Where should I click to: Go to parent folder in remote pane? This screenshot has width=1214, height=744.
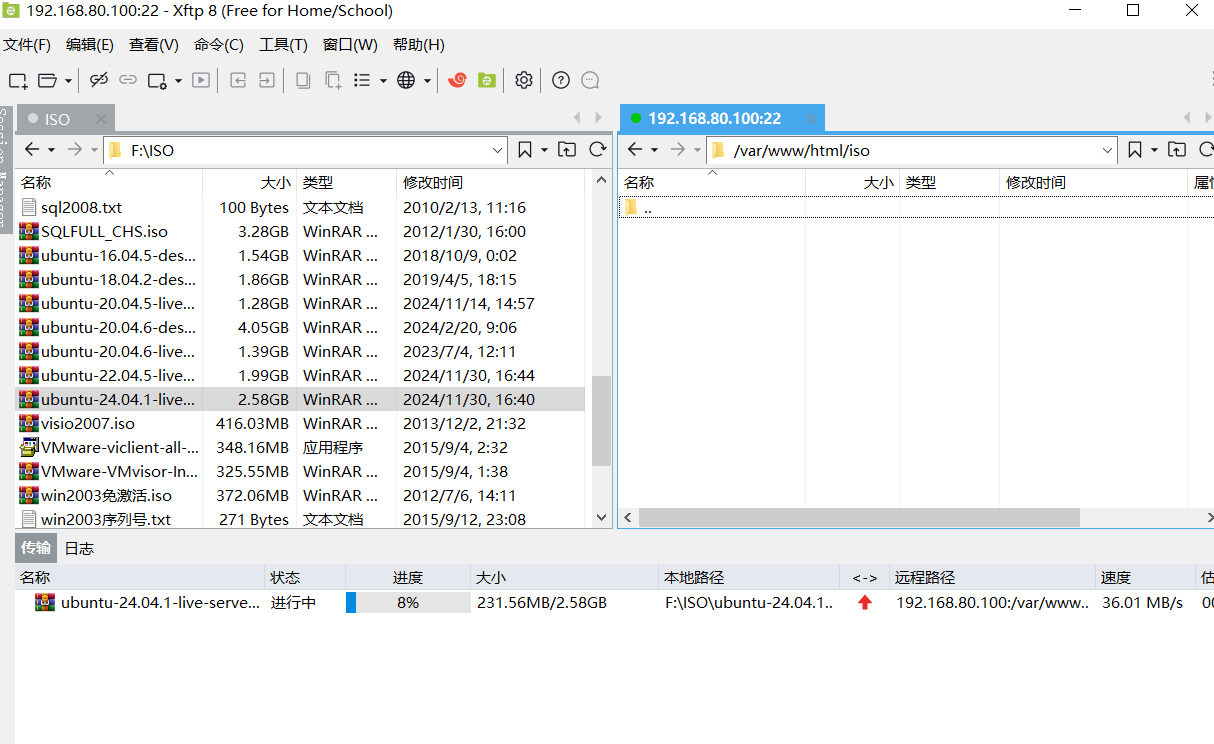click(1177, 150)
